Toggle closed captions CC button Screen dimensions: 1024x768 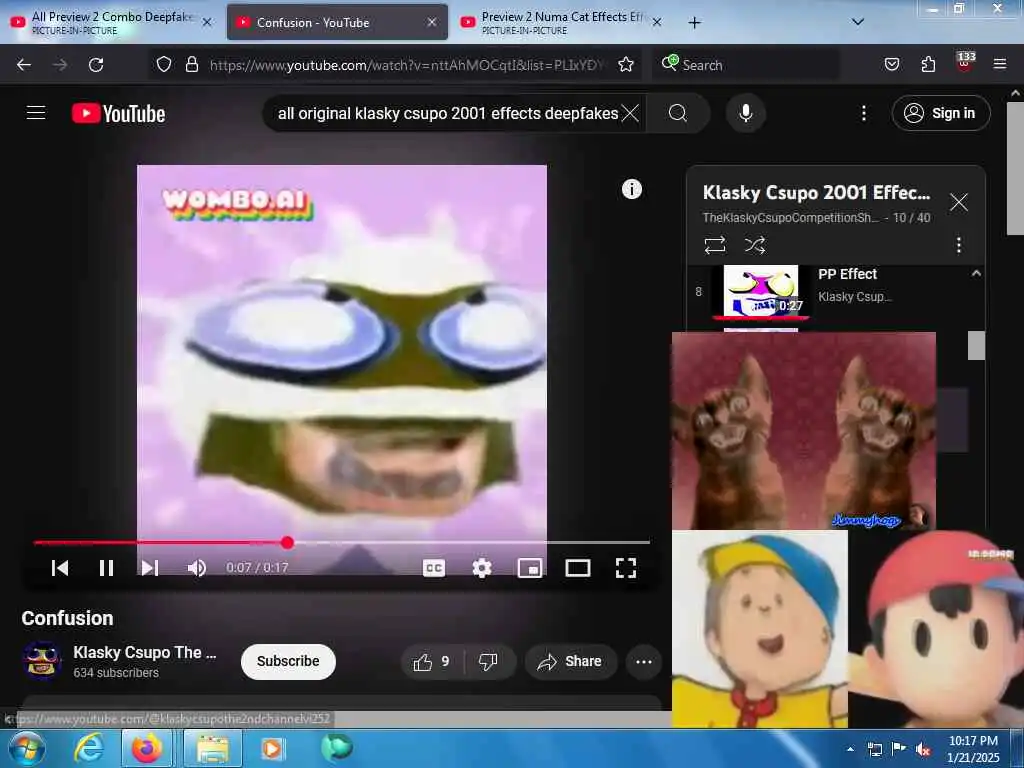tap(434, 568)
